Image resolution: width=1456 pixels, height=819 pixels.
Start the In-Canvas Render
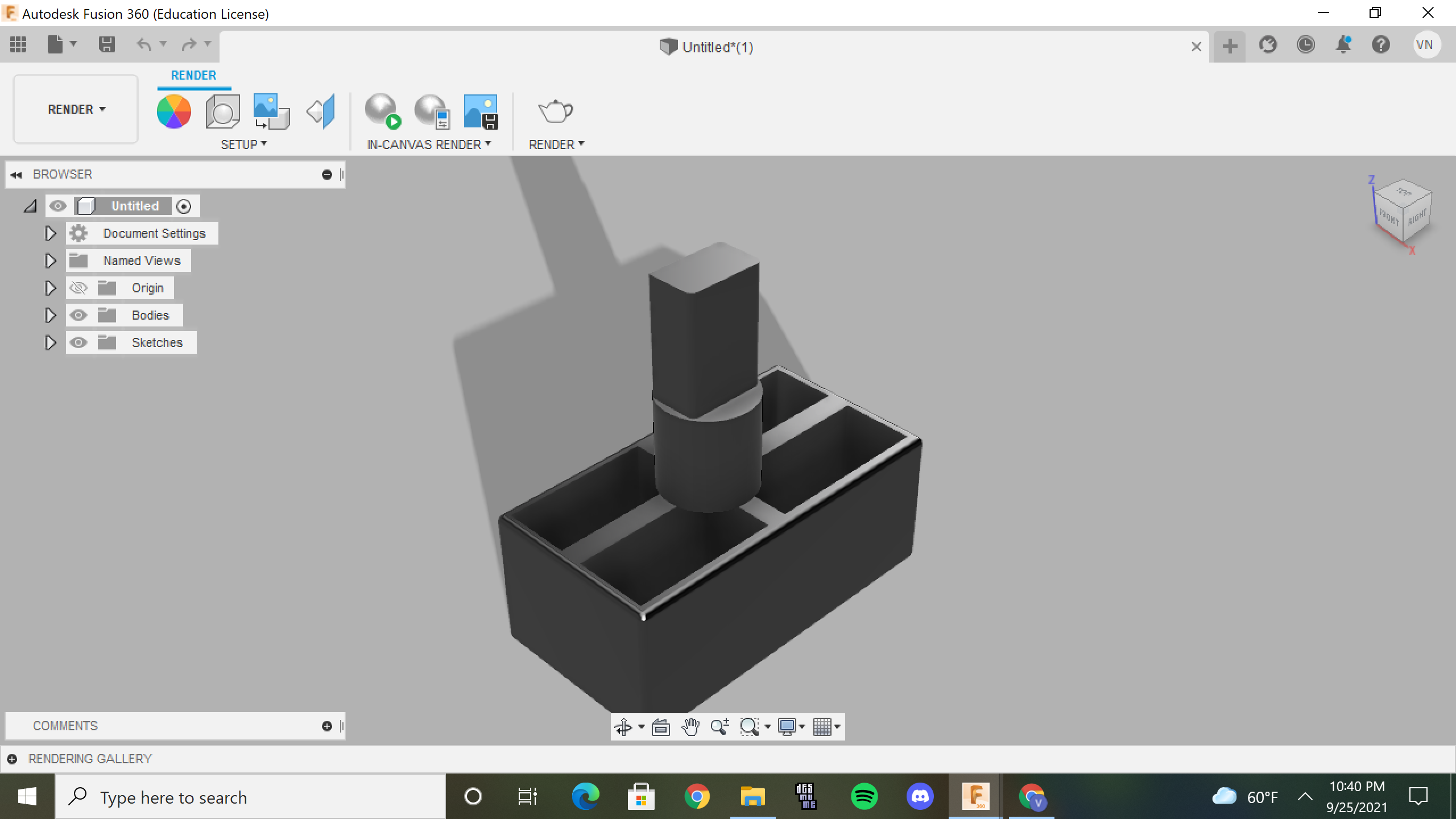(x=383, y=111)
